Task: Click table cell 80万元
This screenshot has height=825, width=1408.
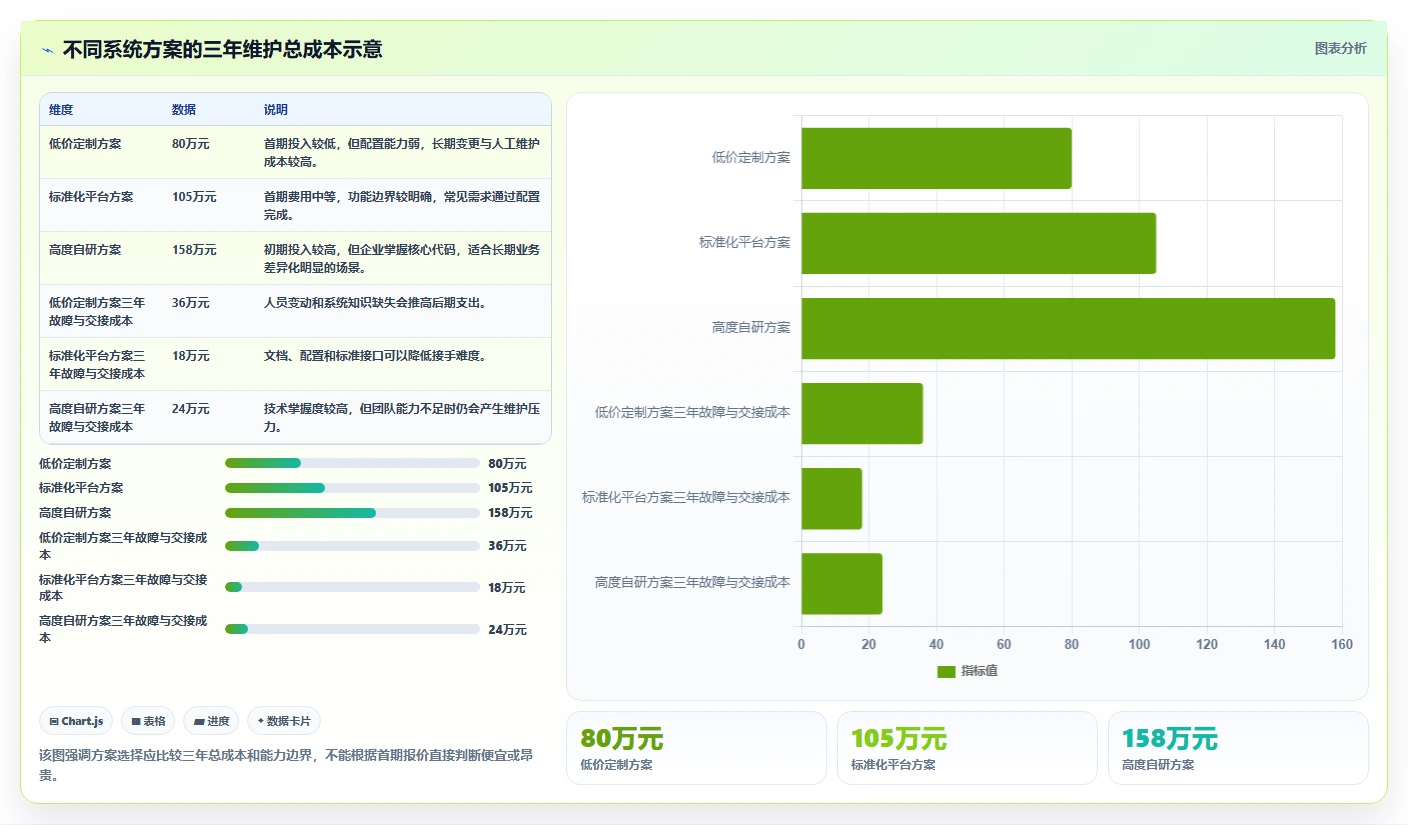Action: (x=191, y=144)
